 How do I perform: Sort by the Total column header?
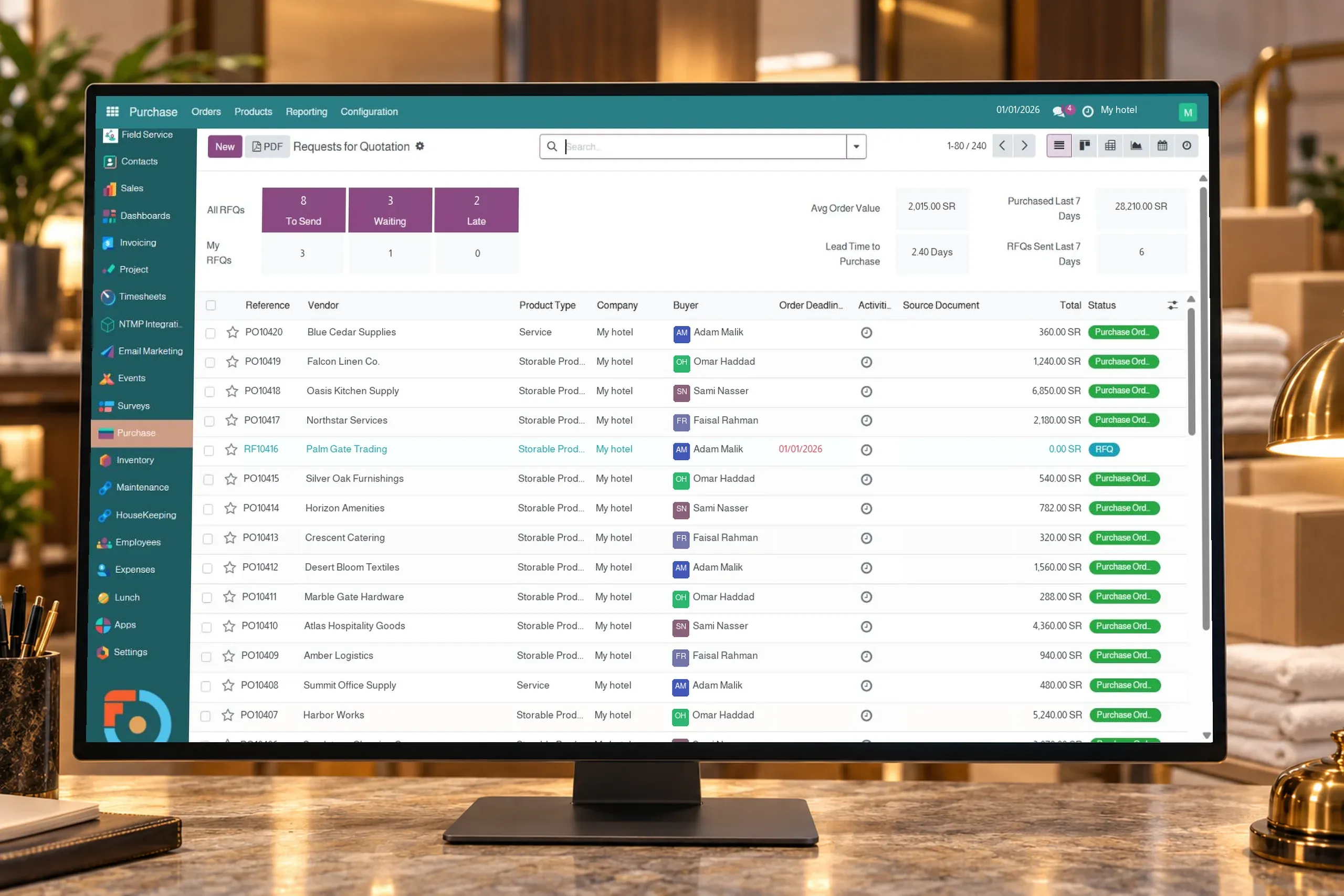click(x=1070, y=305)
